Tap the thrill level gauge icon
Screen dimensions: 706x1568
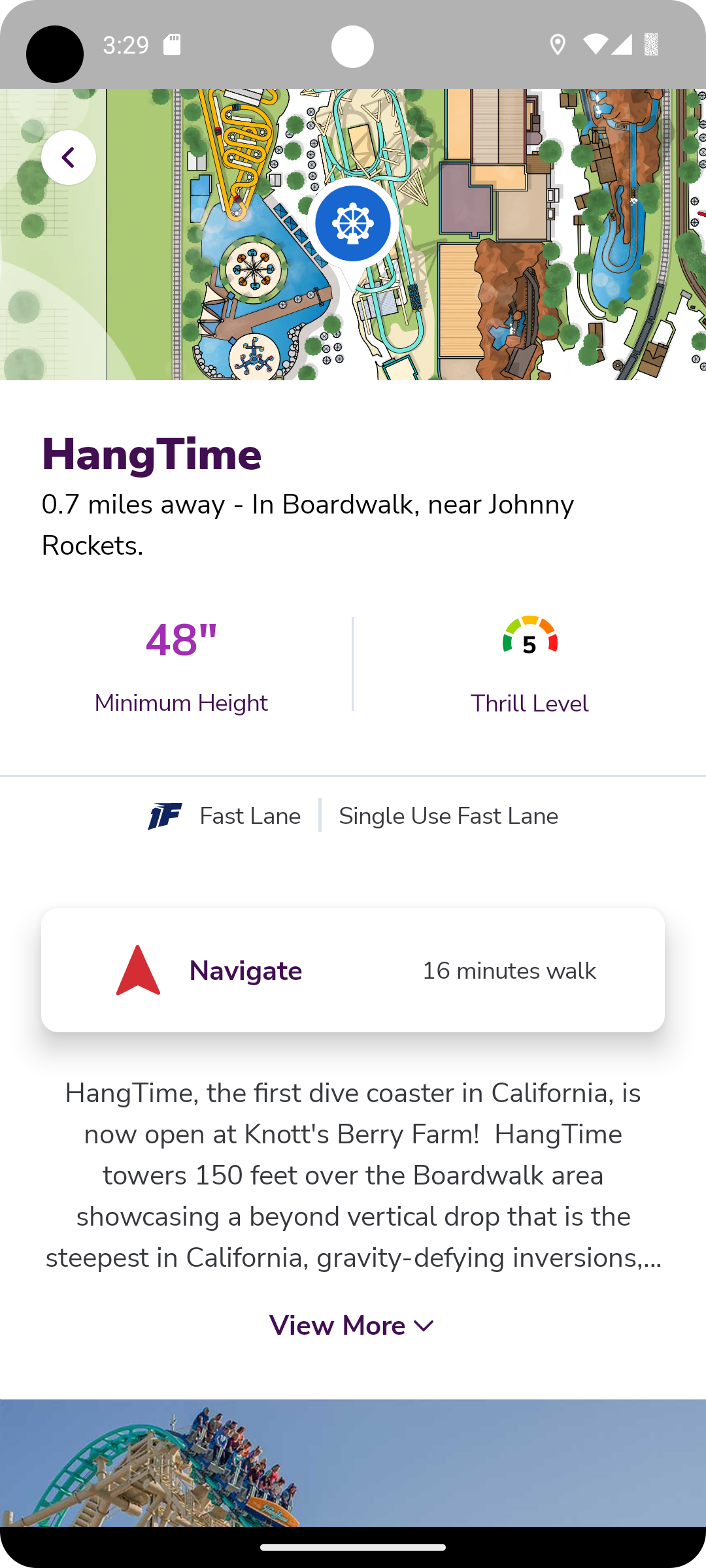pos(530,636)
